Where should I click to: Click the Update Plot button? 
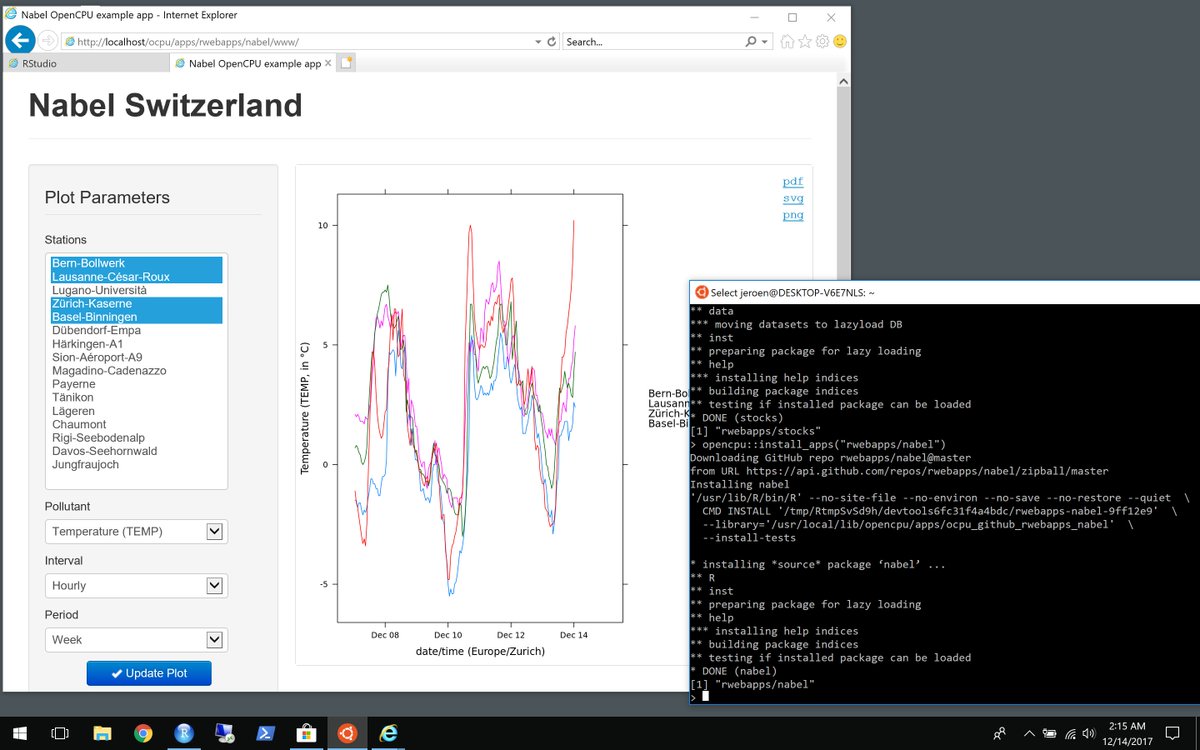pos(149,673)
